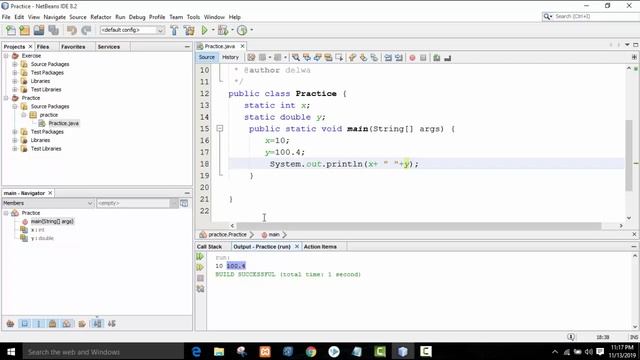This screenshot has height=360, width=640.
Task: Open the Run Project arrow dropdown
Action: click(x=213, y=30)
